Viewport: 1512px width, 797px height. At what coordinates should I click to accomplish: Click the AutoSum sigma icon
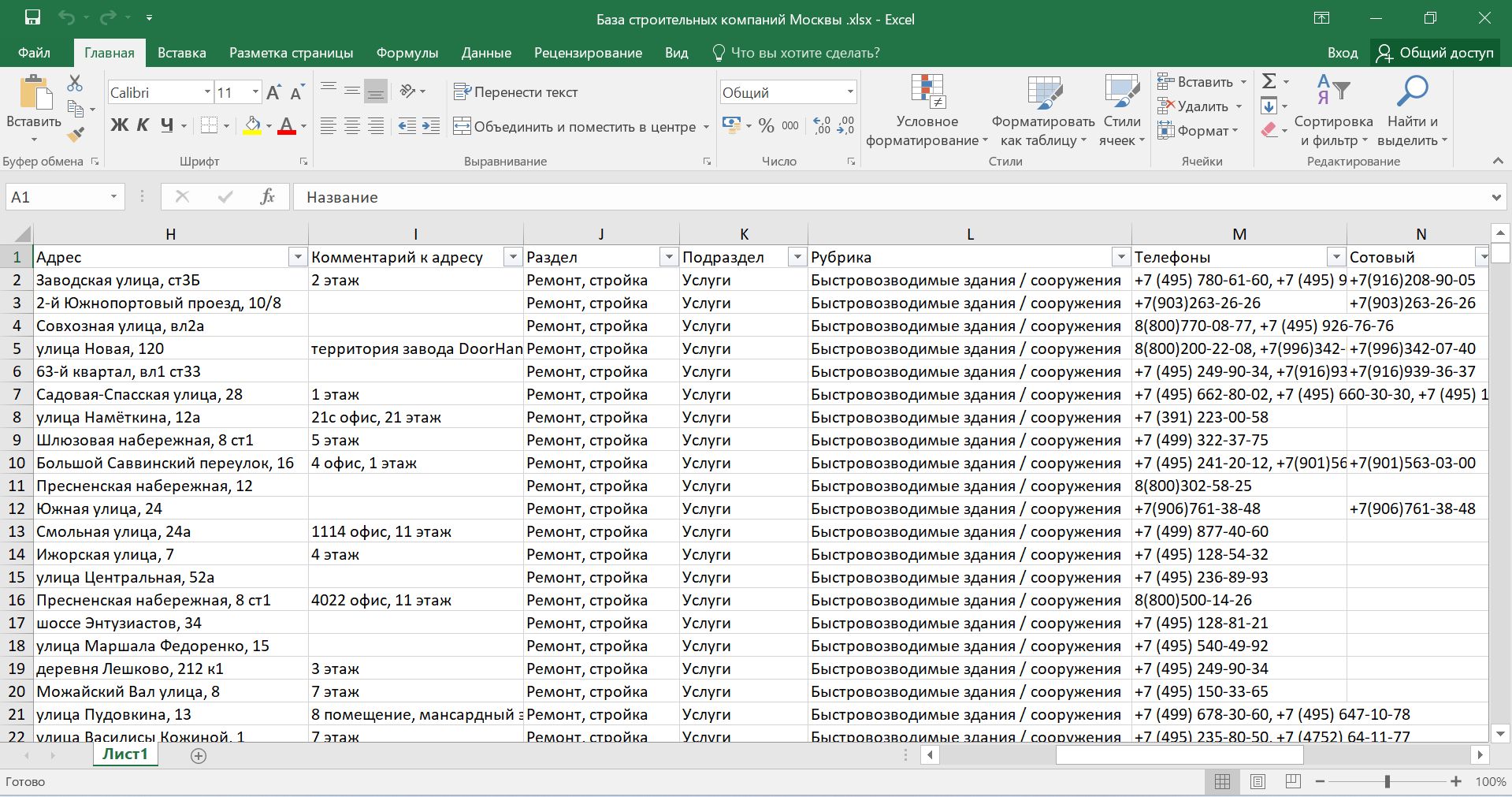1269,81
